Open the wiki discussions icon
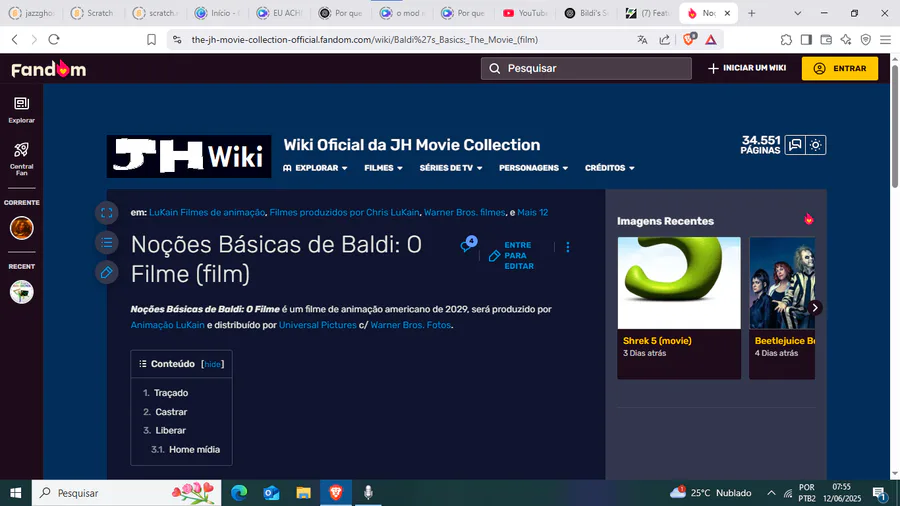 click(x=795, y=145)
